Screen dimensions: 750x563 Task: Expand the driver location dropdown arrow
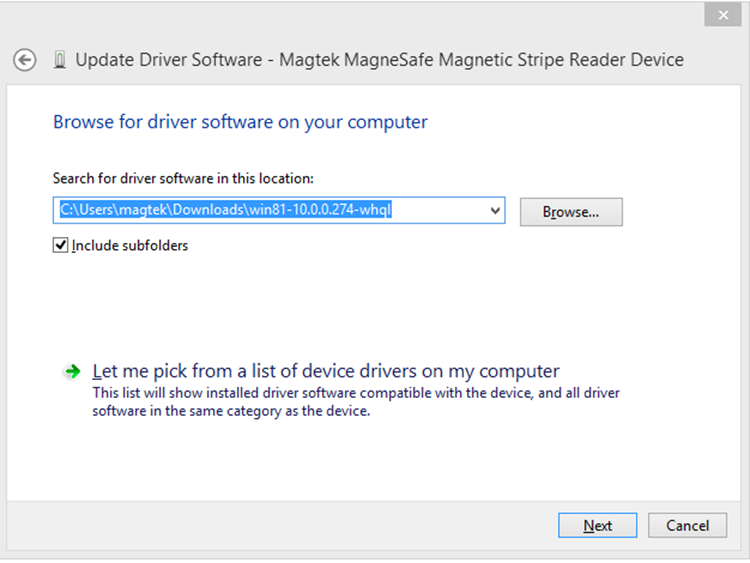point(495,210)
